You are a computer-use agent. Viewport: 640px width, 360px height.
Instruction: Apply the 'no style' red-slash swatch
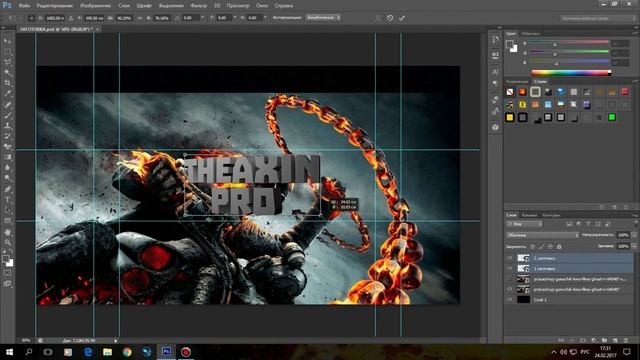[510, 92]
